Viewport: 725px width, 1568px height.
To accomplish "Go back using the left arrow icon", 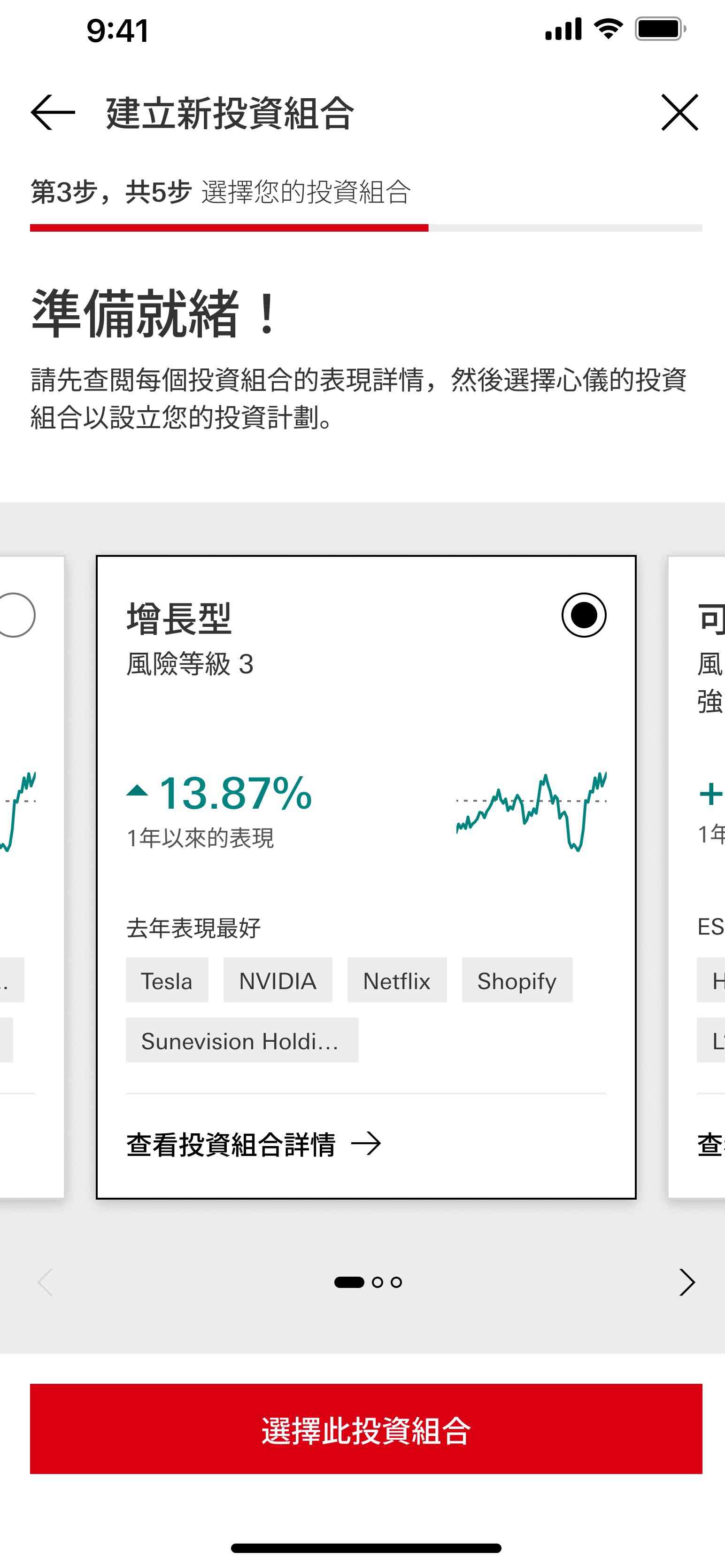I will click(53, 113).
